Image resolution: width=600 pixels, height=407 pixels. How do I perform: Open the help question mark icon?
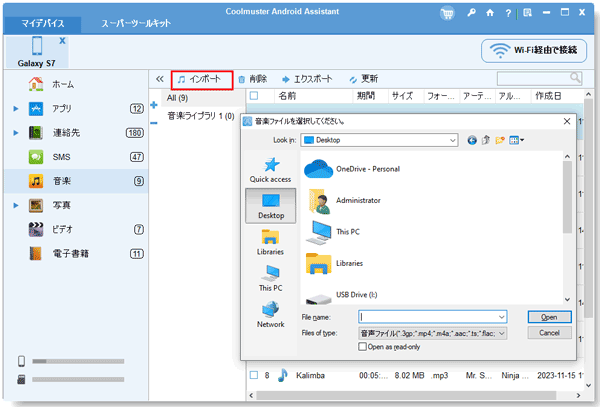(x=508, y=13)
